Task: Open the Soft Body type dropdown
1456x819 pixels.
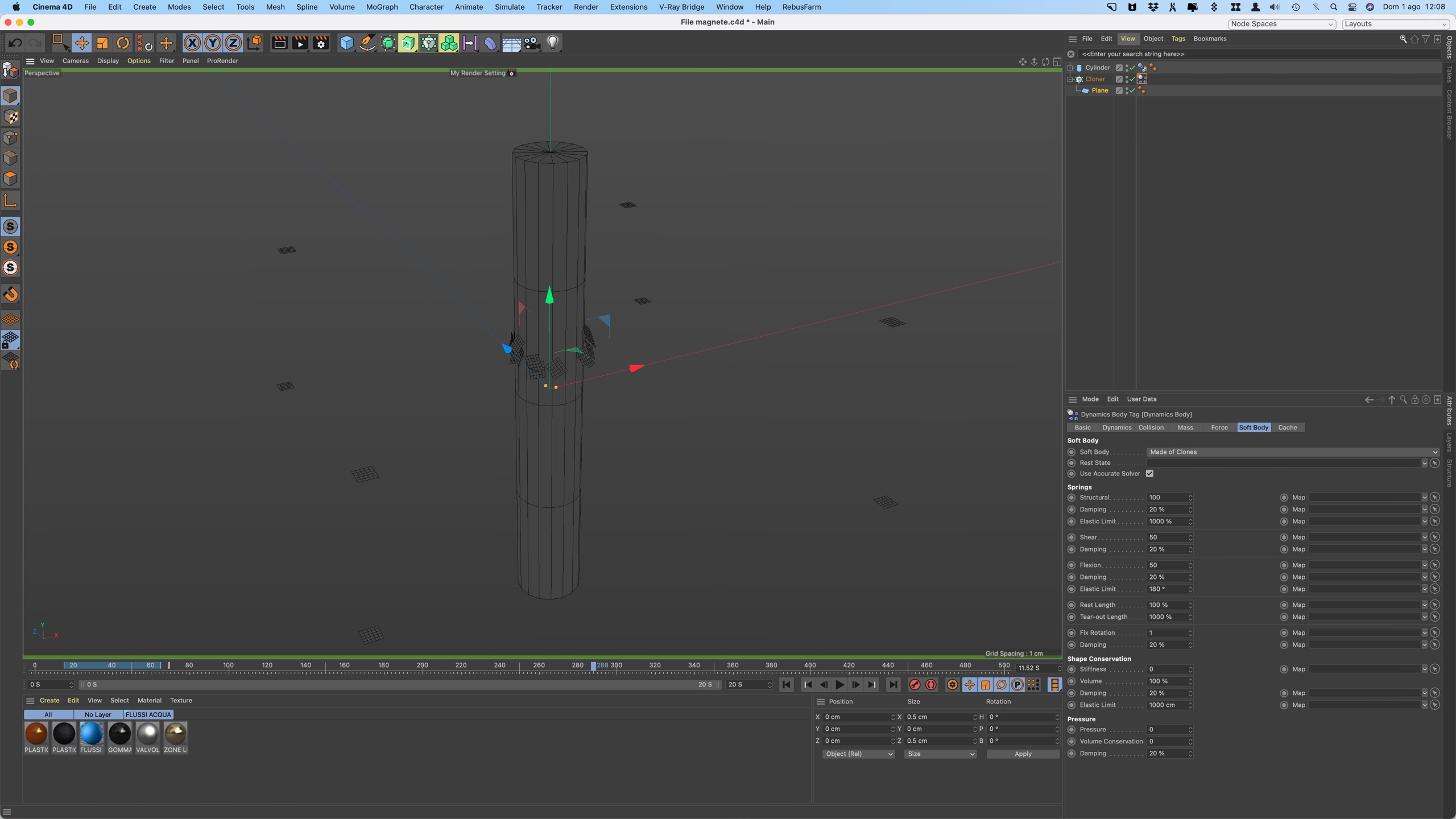Action: (1291, 452)
